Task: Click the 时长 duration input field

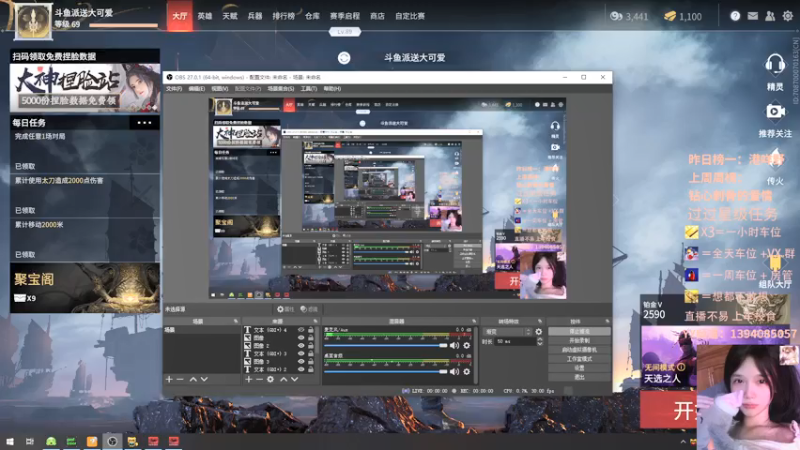Action: (x=514, y=341)
